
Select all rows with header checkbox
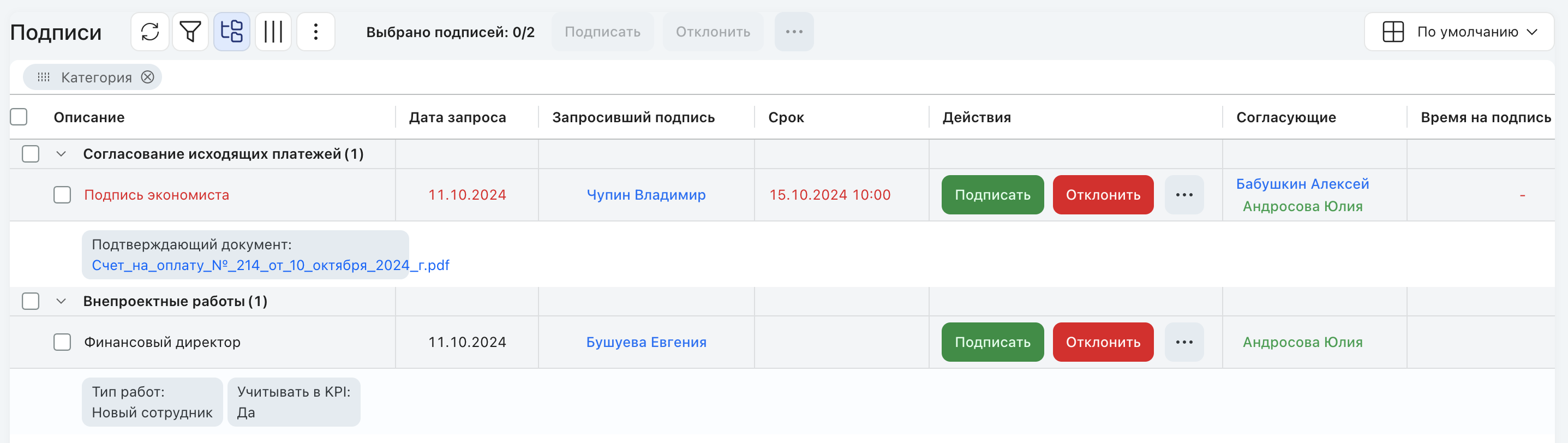point(19,117)
